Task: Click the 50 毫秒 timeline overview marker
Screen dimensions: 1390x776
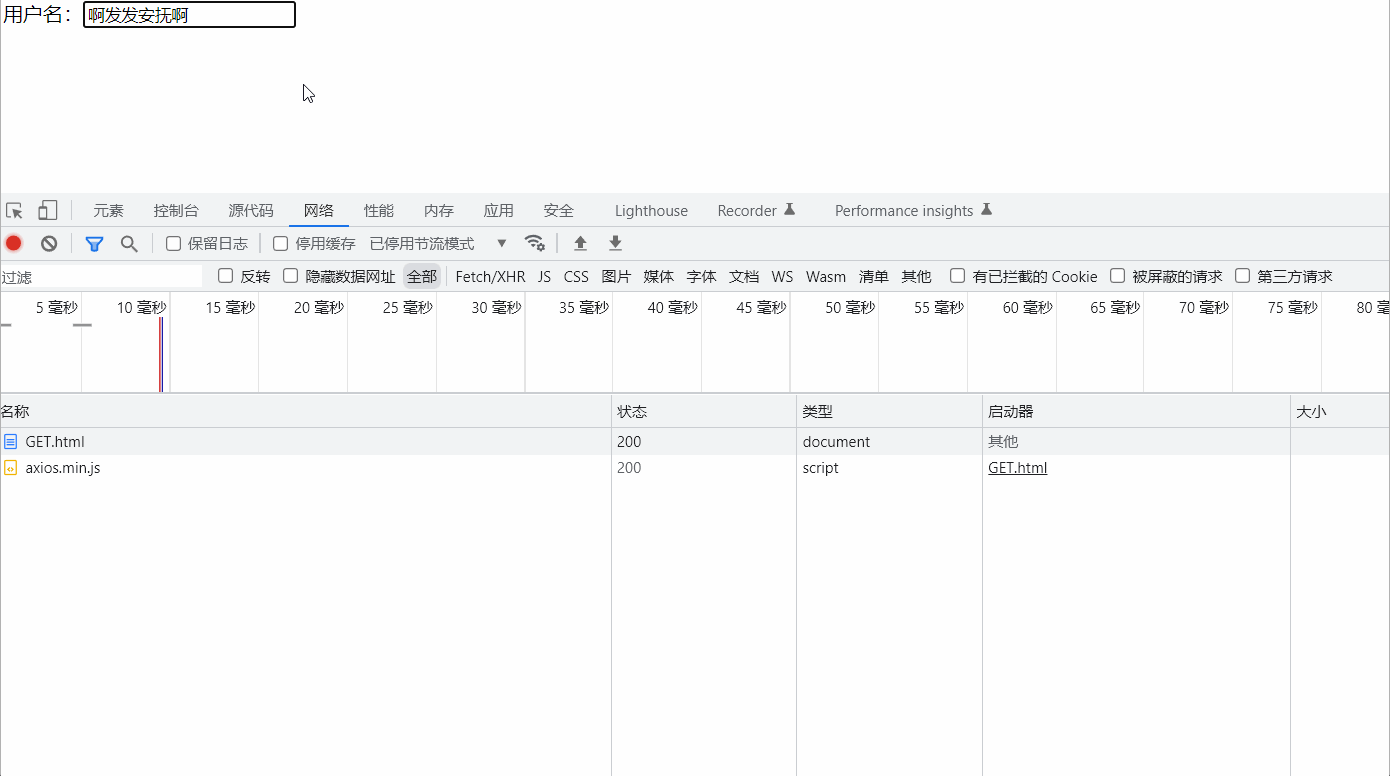Action: pos(850,307)
